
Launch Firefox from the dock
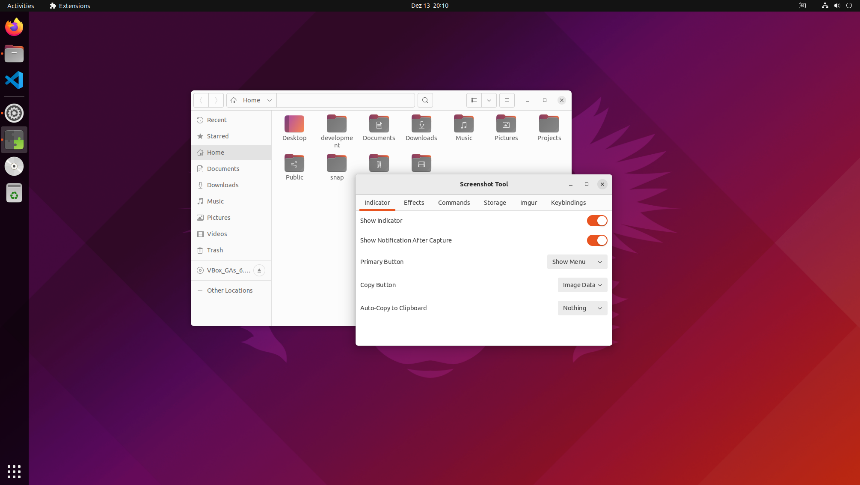(x=14, y=27)
